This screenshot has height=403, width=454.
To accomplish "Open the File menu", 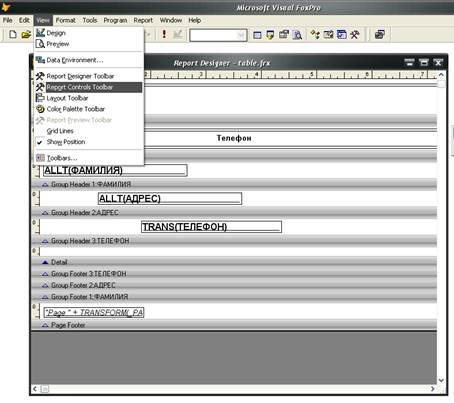I will 8,20.
